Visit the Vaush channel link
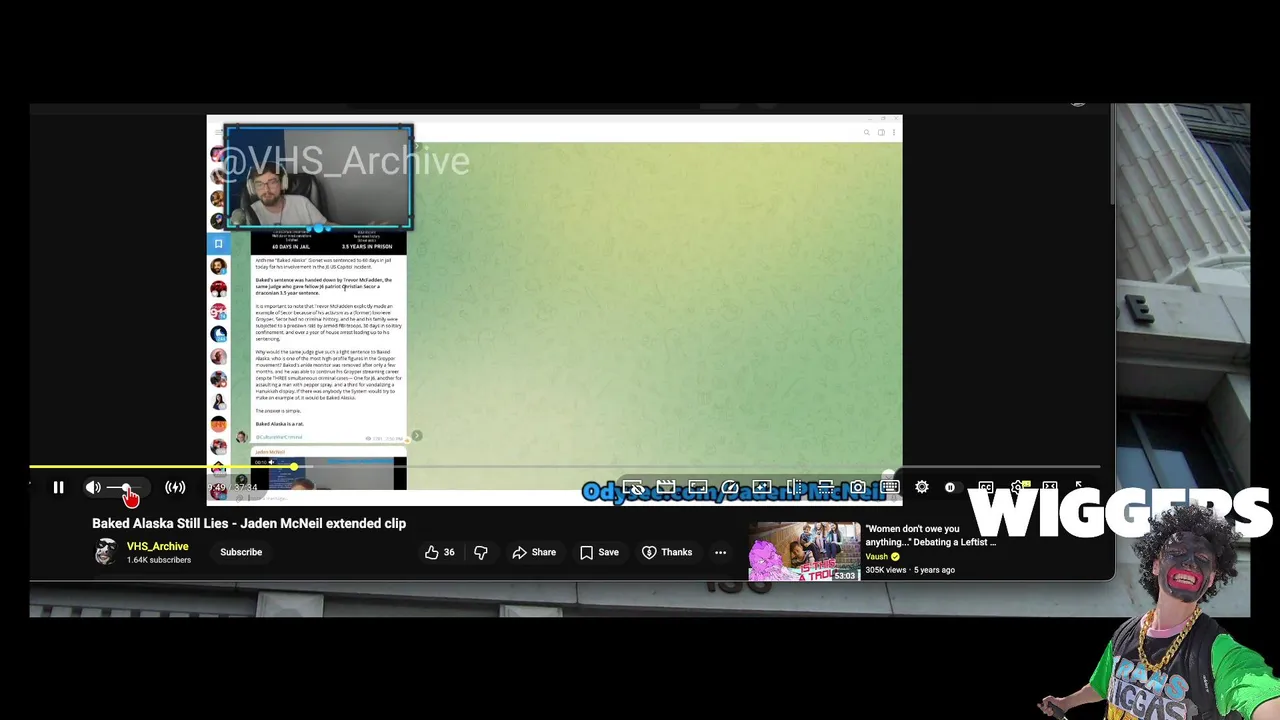 (x=877, y=556)
